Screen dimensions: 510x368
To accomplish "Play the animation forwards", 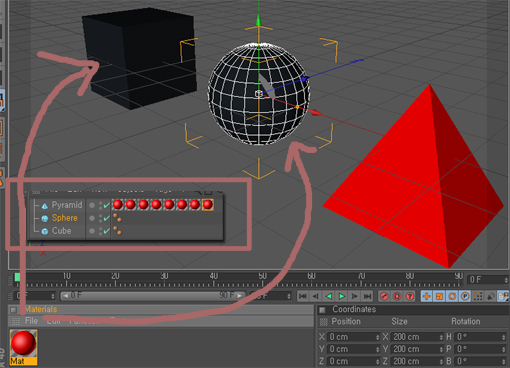I will [x=342, y=296].
